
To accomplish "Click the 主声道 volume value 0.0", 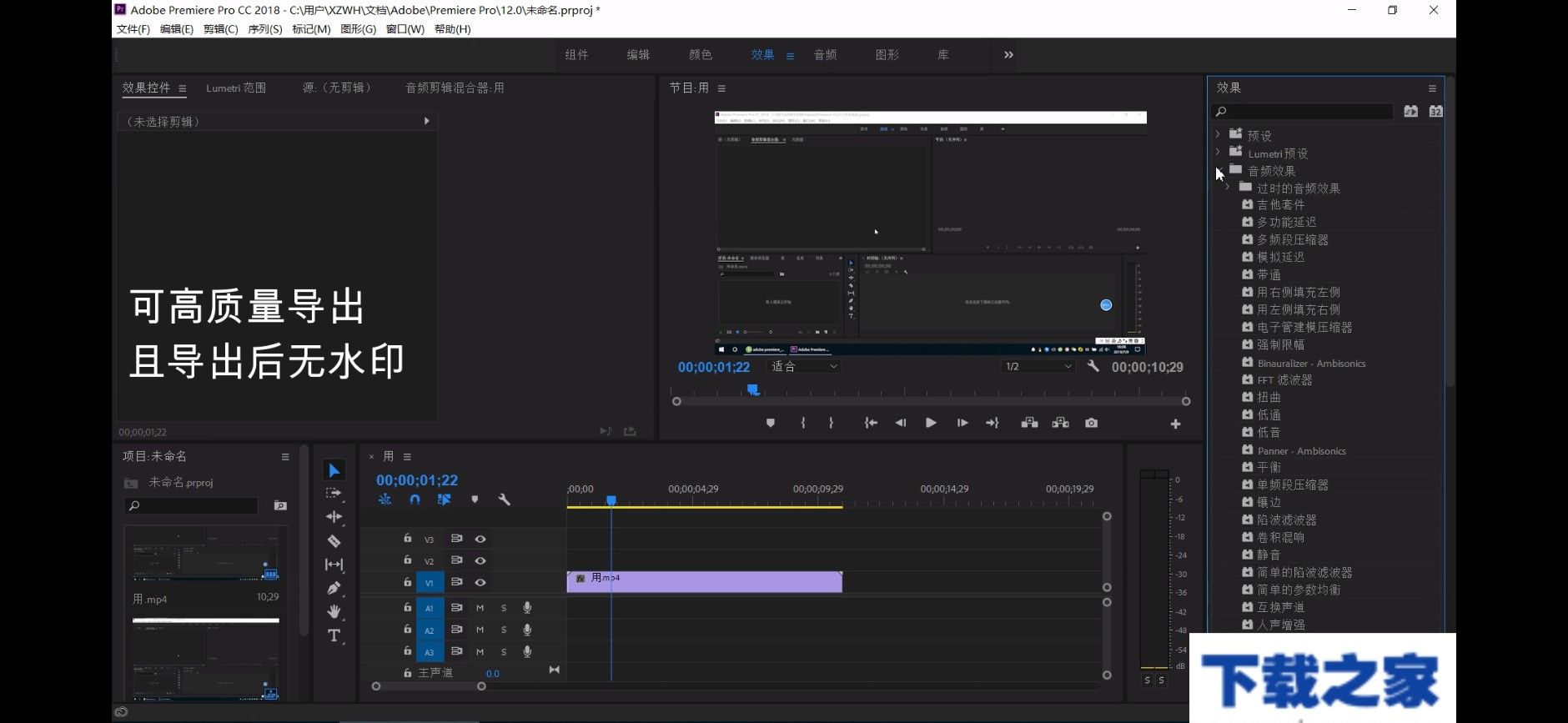I will pos(493,674).
